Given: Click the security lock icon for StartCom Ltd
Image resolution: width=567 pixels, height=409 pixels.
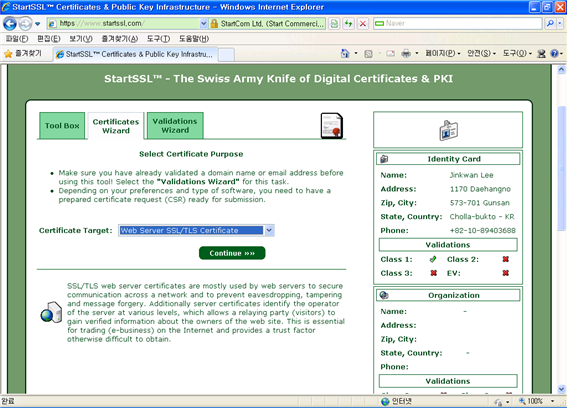Looking at the screenshot, I should coord(214,24).
